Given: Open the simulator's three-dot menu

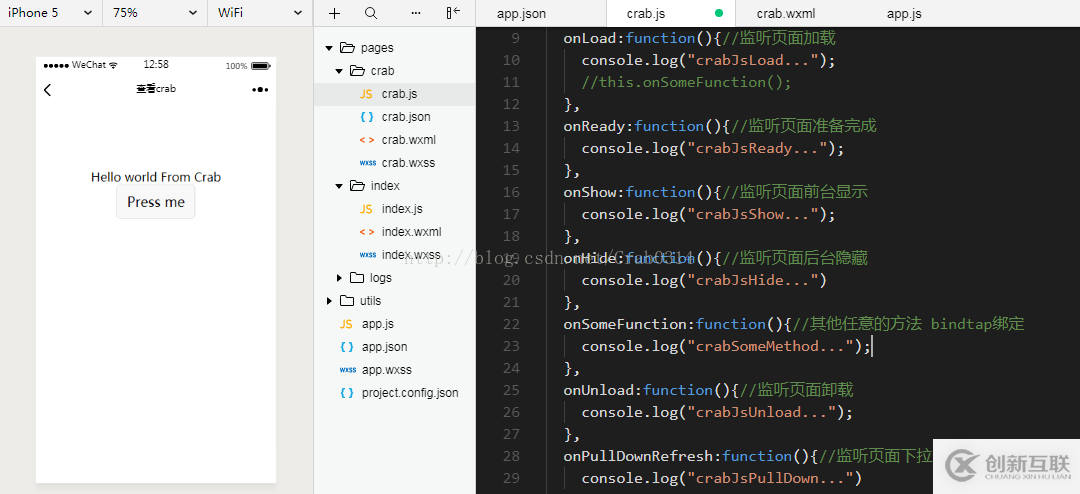Looking at the screenshot, I should [260, 90].
